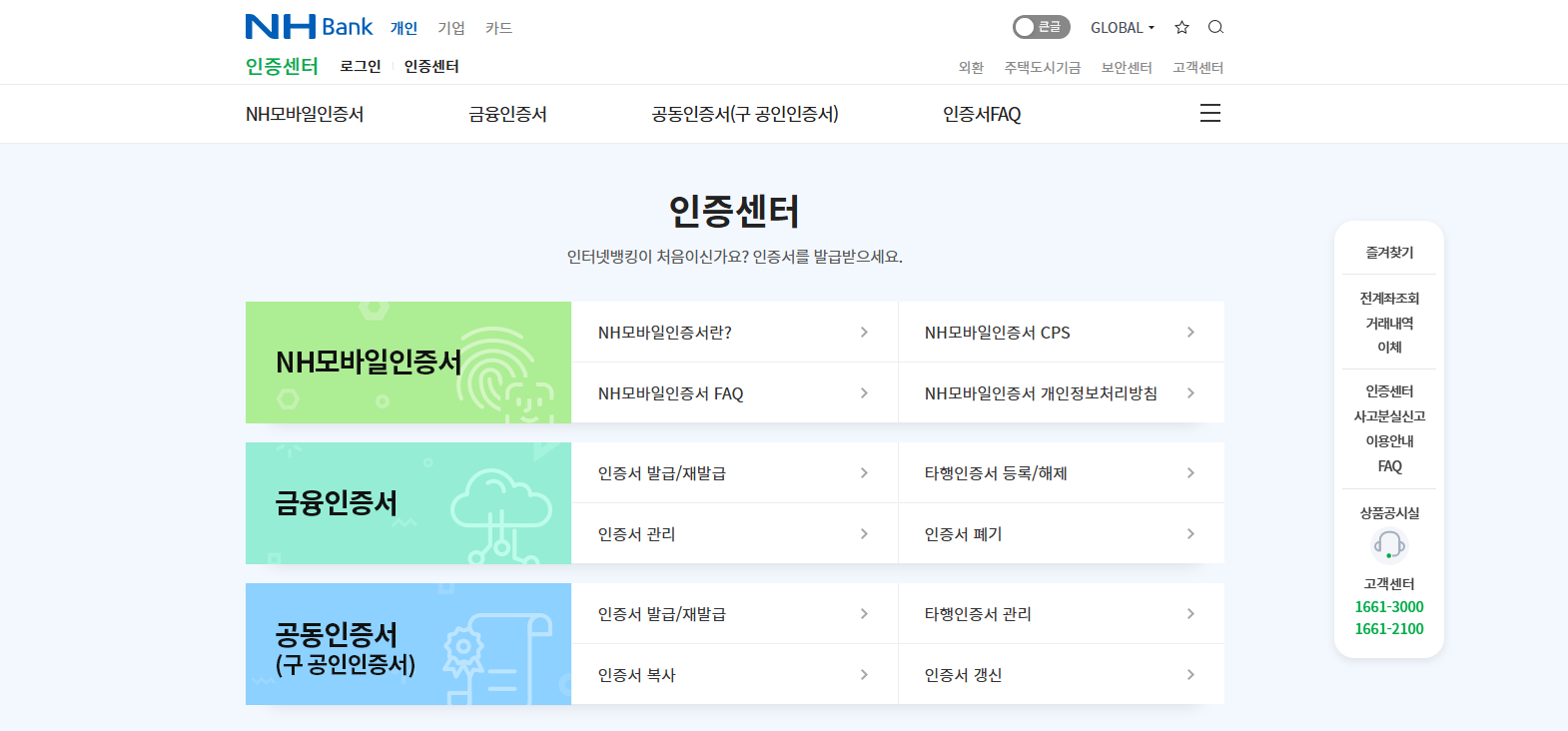This screenshot has height=731, width=1568.
Task: Open the 인증서FAQ main menu
Action: [982, 114]
